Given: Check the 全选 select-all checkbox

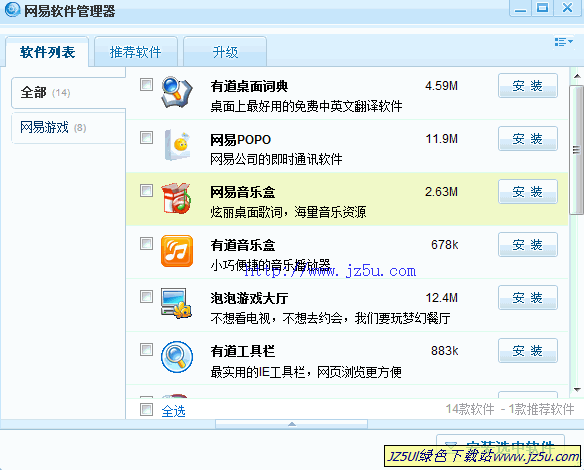Looking at the screenshot, I should click(146, 409).
